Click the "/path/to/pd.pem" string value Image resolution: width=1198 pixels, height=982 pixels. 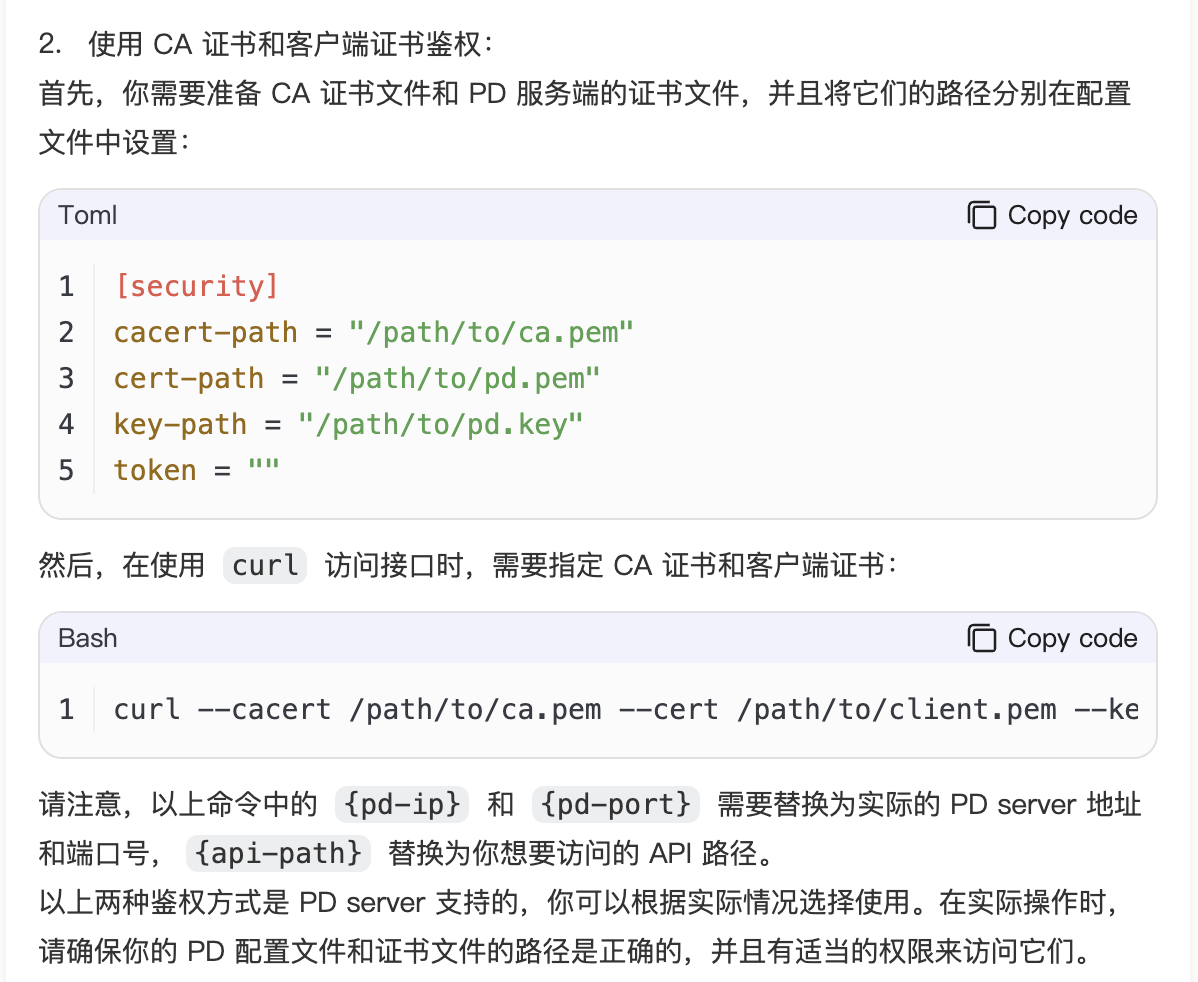457,378
